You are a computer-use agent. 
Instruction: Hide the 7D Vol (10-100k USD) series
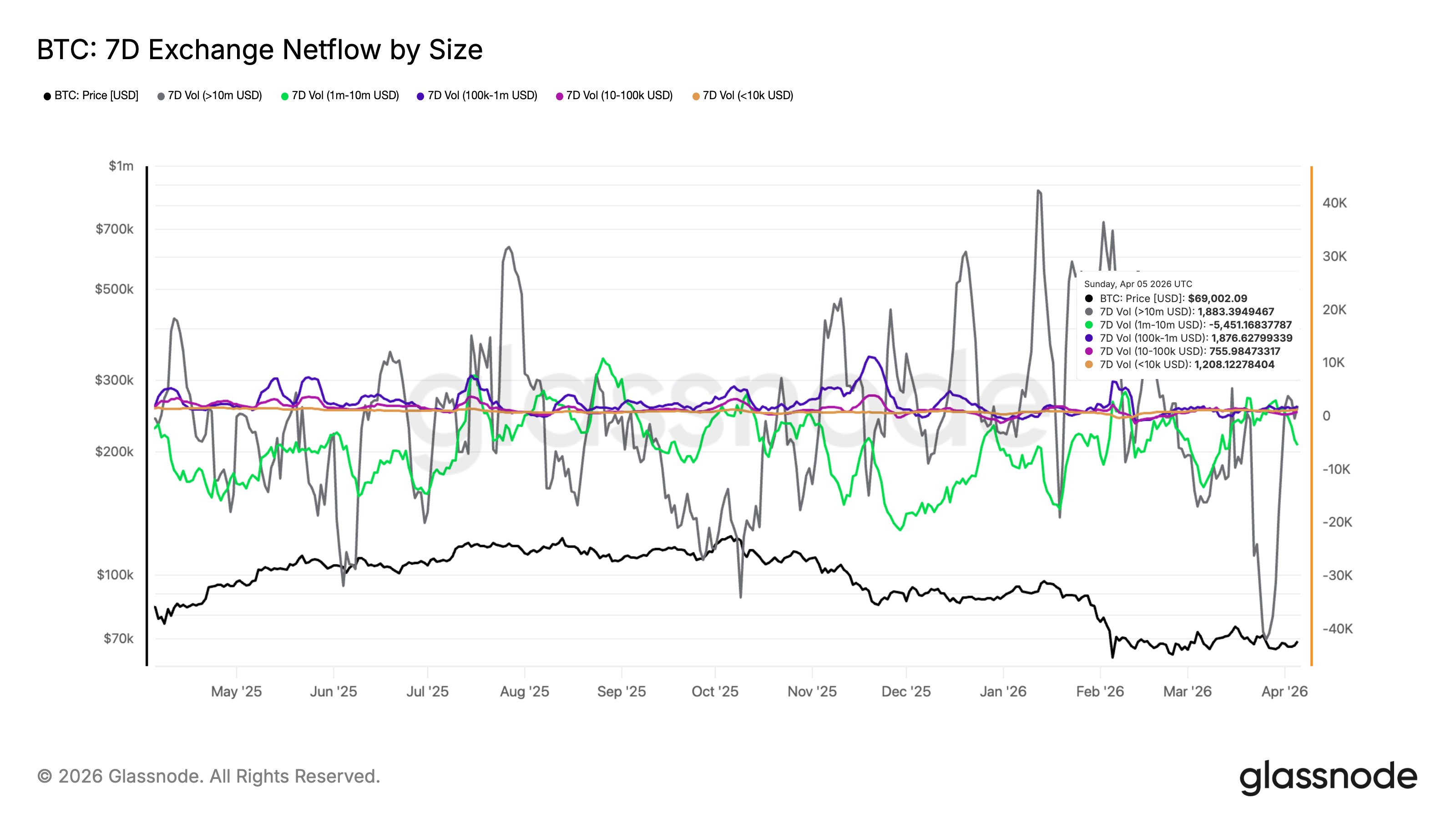619,96
